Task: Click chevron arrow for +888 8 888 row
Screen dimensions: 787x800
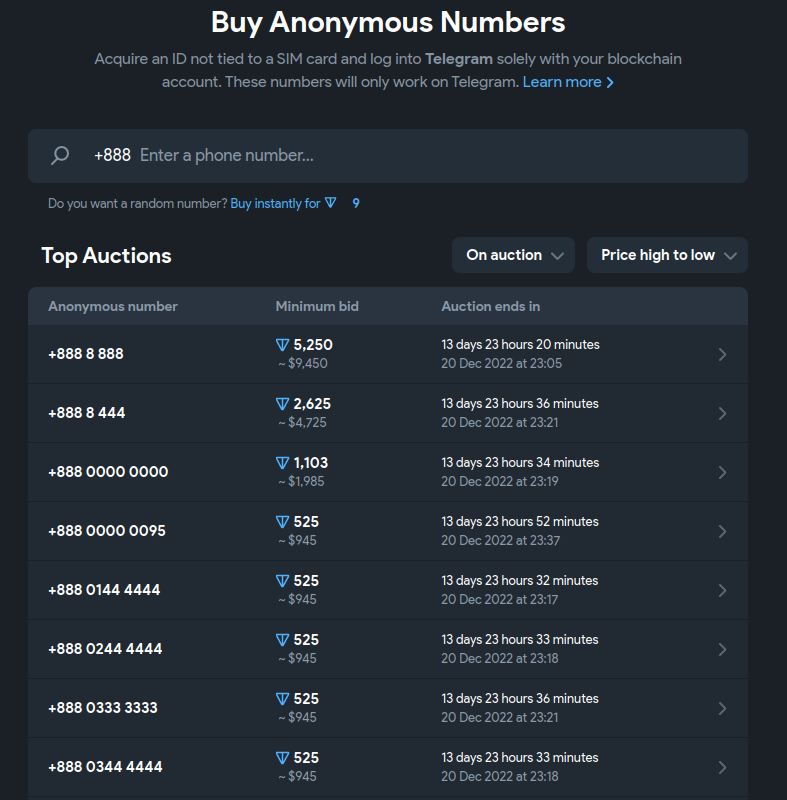Action: point(722,354)
